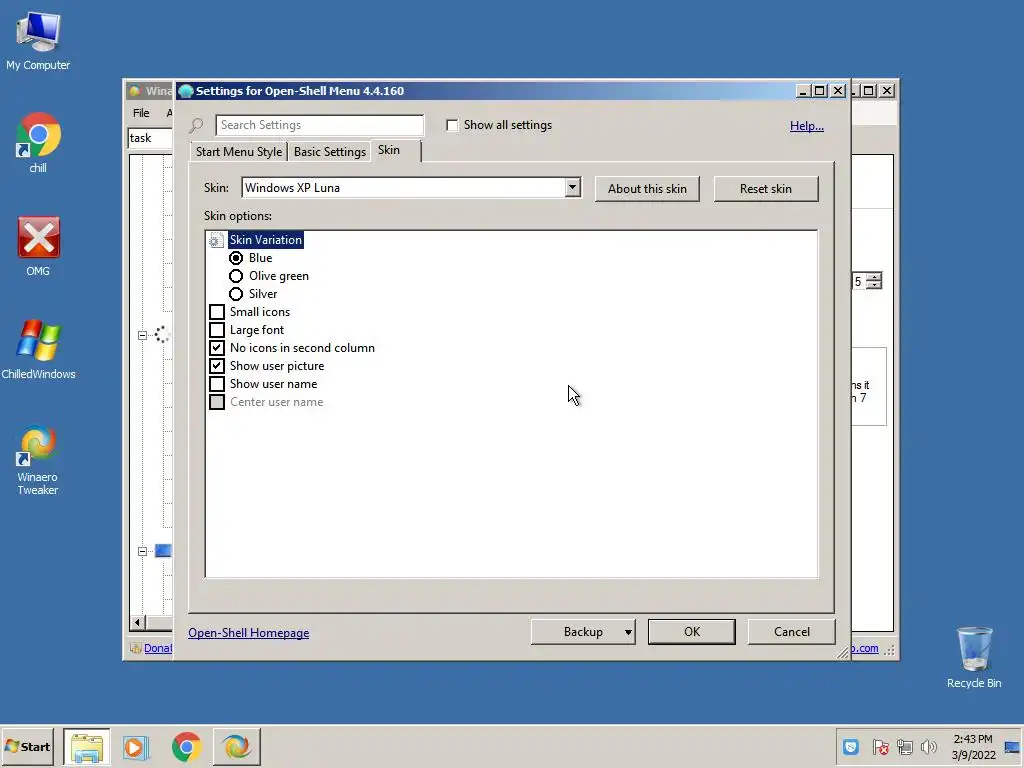This screenshot has height=768, width=1024.
Task: Click the magnifier search icon in settings
Action: tap(196, 125)
